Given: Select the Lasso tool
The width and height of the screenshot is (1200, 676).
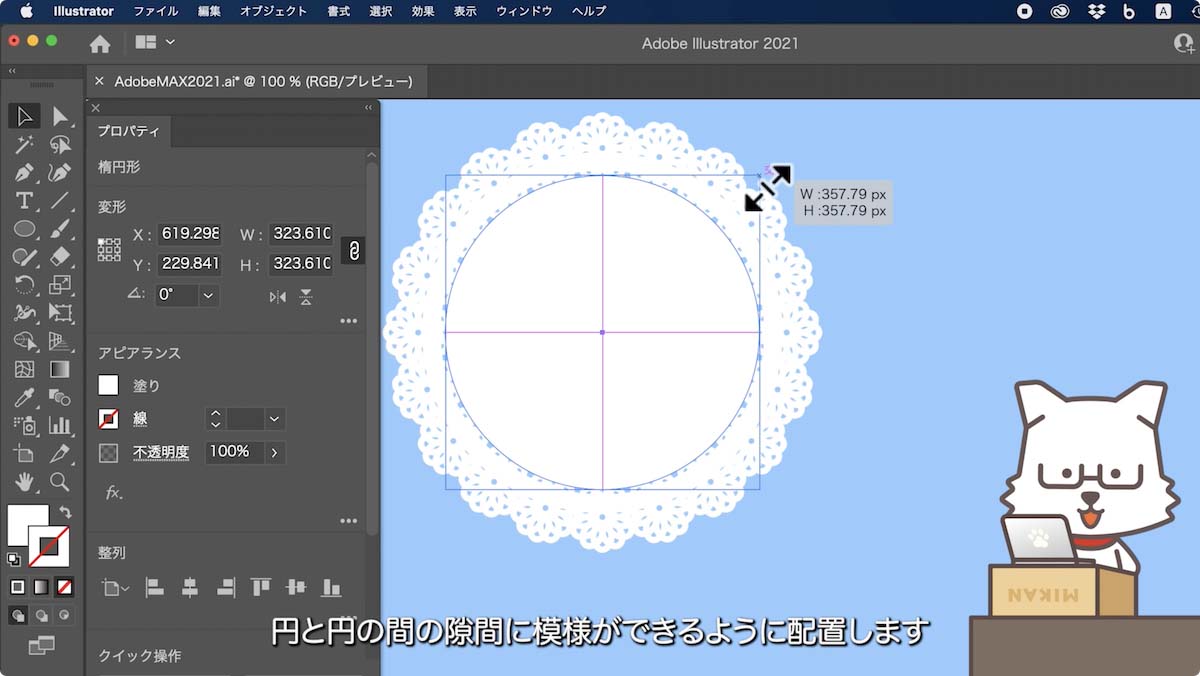Looking at the screenshot, I should (60, 145).
